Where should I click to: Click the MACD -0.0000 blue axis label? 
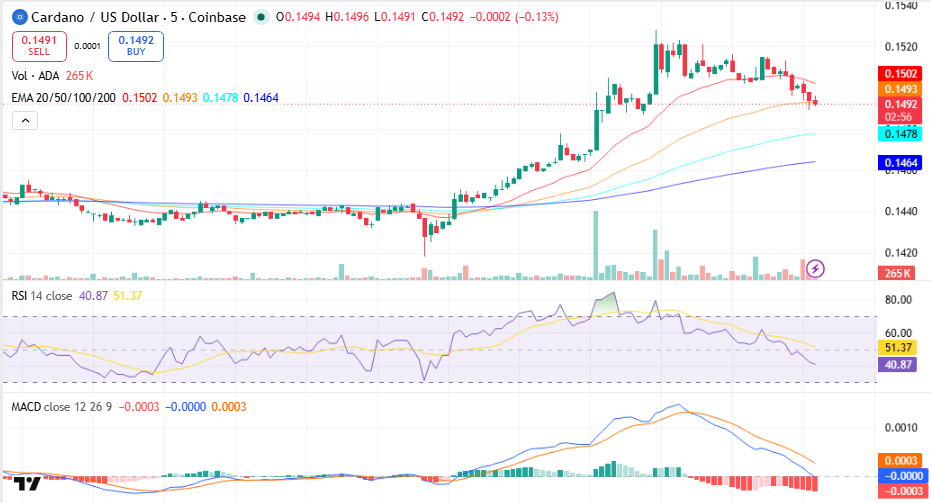pos(901,476)
